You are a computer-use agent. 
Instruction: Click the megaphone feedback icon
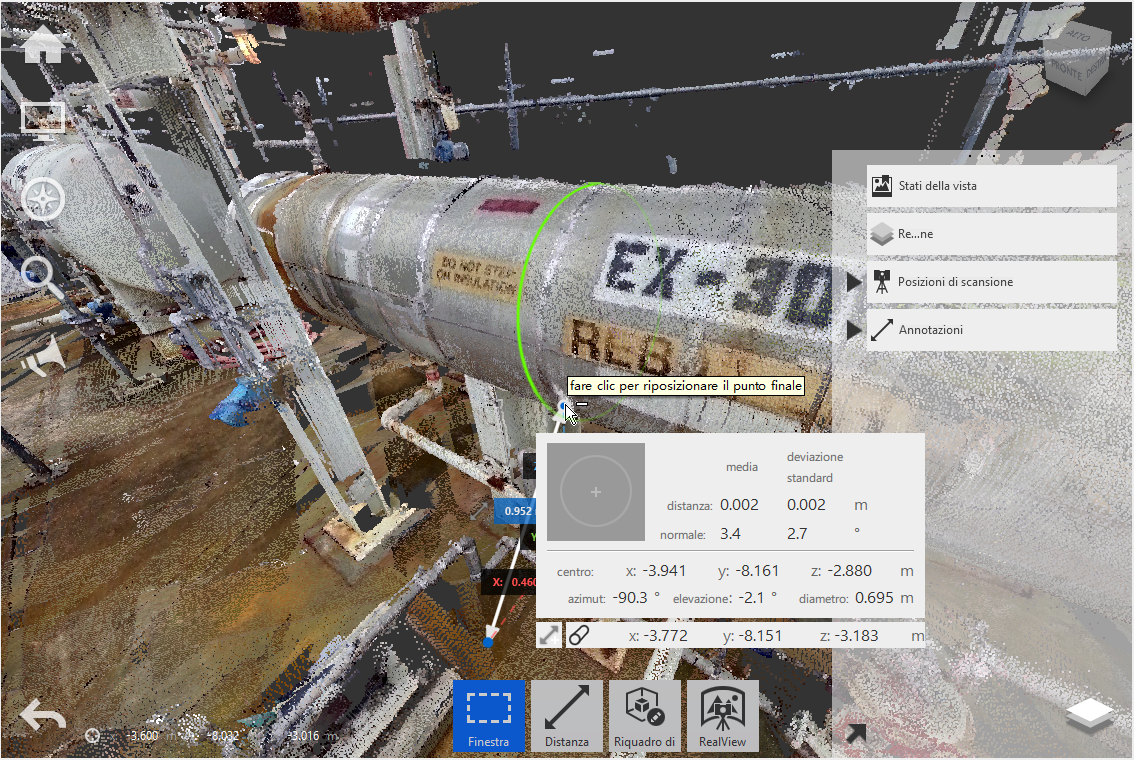pos(43,354)
